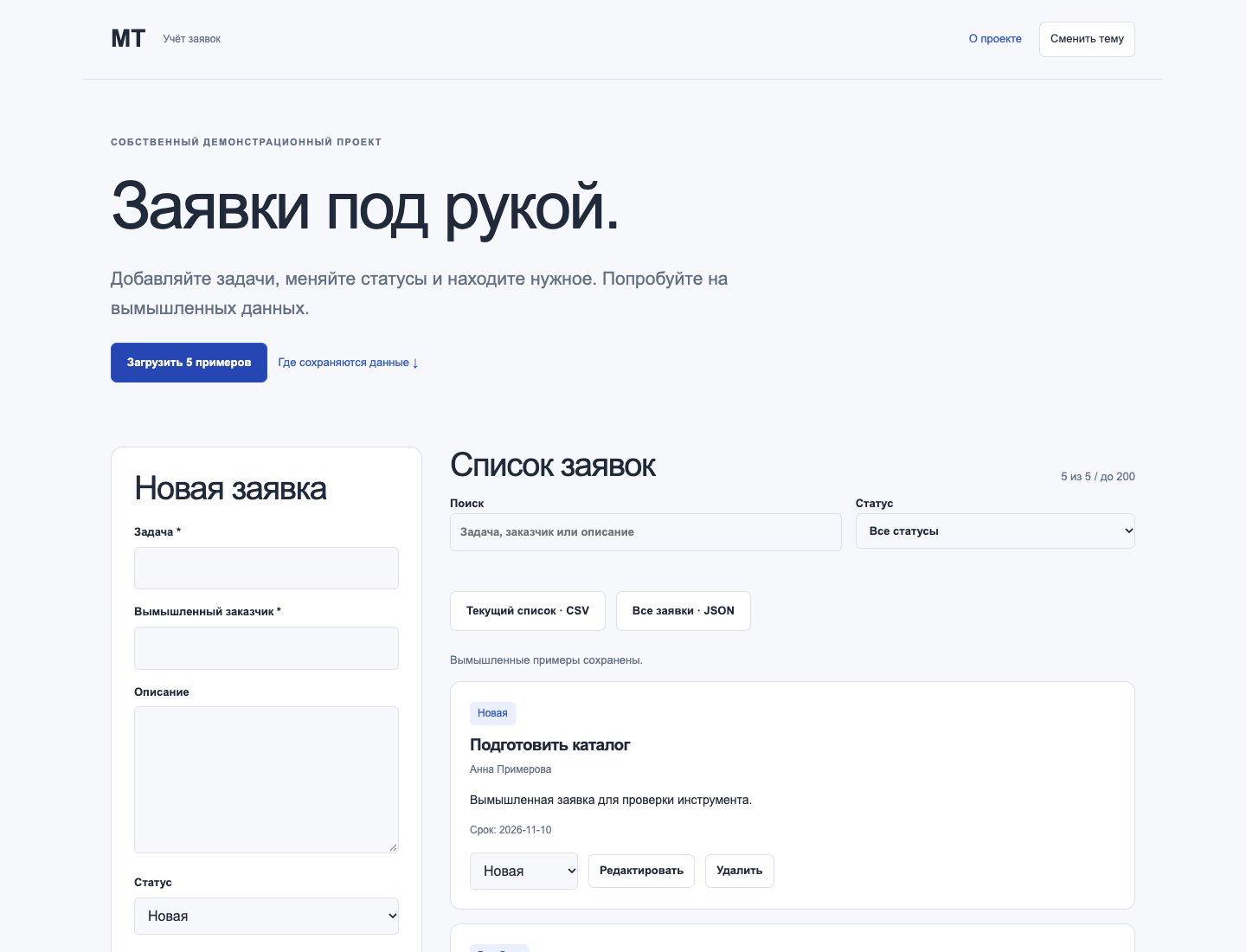The height and width of the screenshot is (952, 1246).
Task: Click the «Новая» status badge on the card
Action: (492, 713)
